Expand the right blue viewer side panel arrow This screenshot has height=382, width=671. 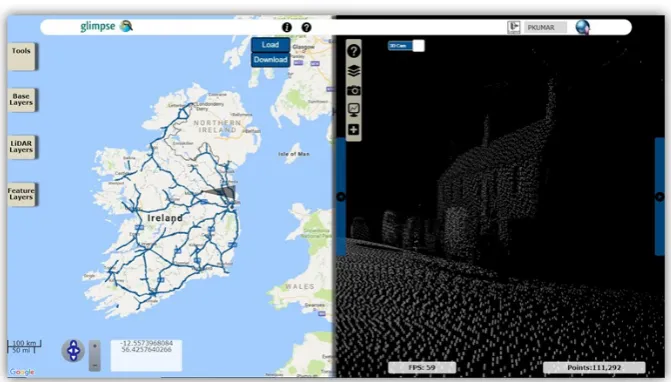pos(660,197)
